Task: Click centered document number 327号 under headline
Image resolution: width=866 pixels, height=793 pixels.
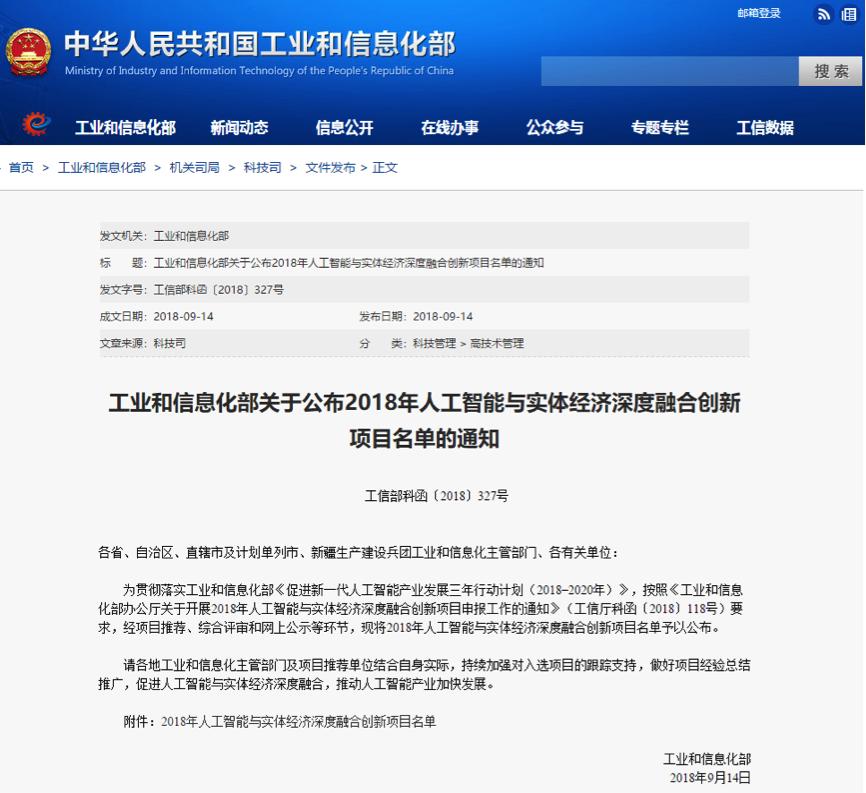Action: [x=436, y=495]
